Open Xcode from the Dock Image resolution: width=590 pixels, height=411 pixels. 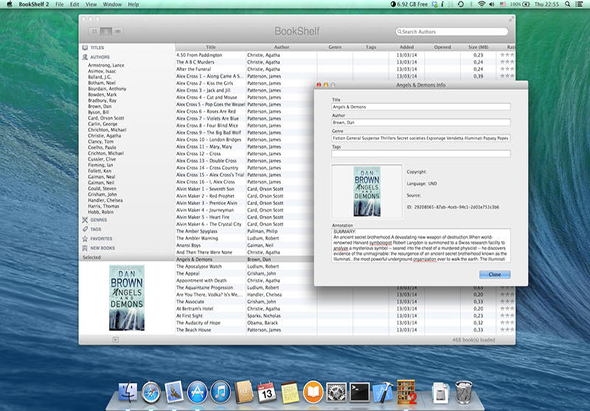click(x=383, y=392)
